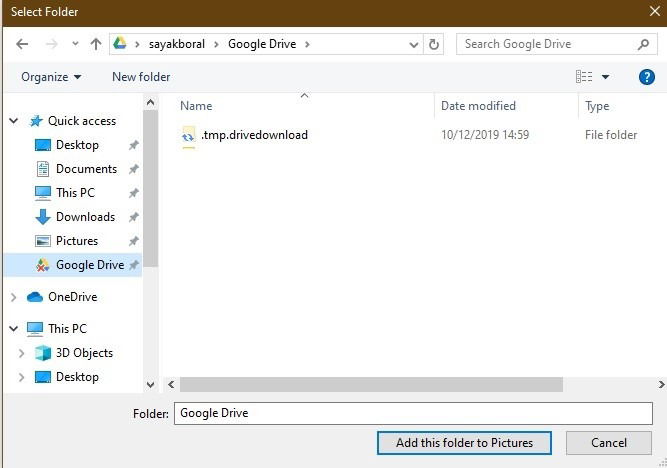Click the Google Drive icon in address bar
Viewport: 667px width, 468px height.
(x=120, y=43)
